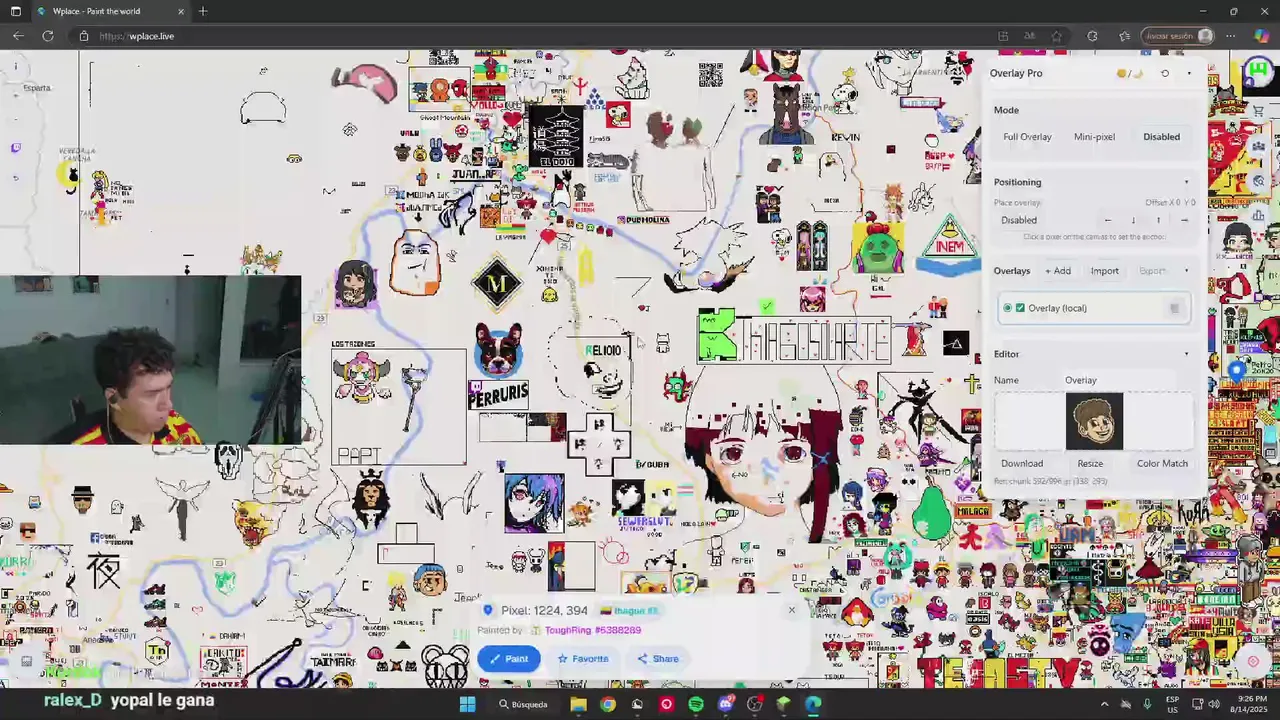This screenshot has width=1280, height=720.
Task: Click the Iniciar sesión profile button
Action: (x=1178, y=36)
